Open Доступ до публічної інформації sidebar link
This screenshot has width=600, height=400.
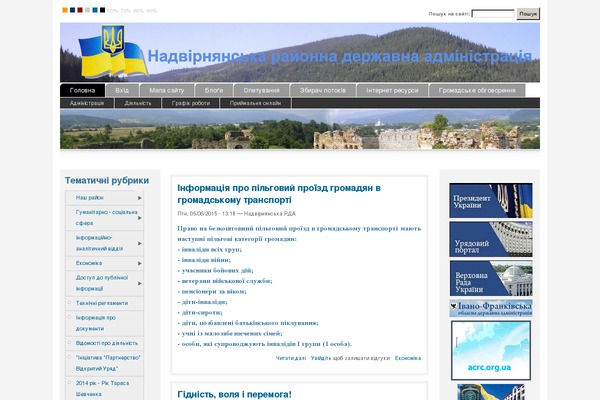click(x=102, y=283)
